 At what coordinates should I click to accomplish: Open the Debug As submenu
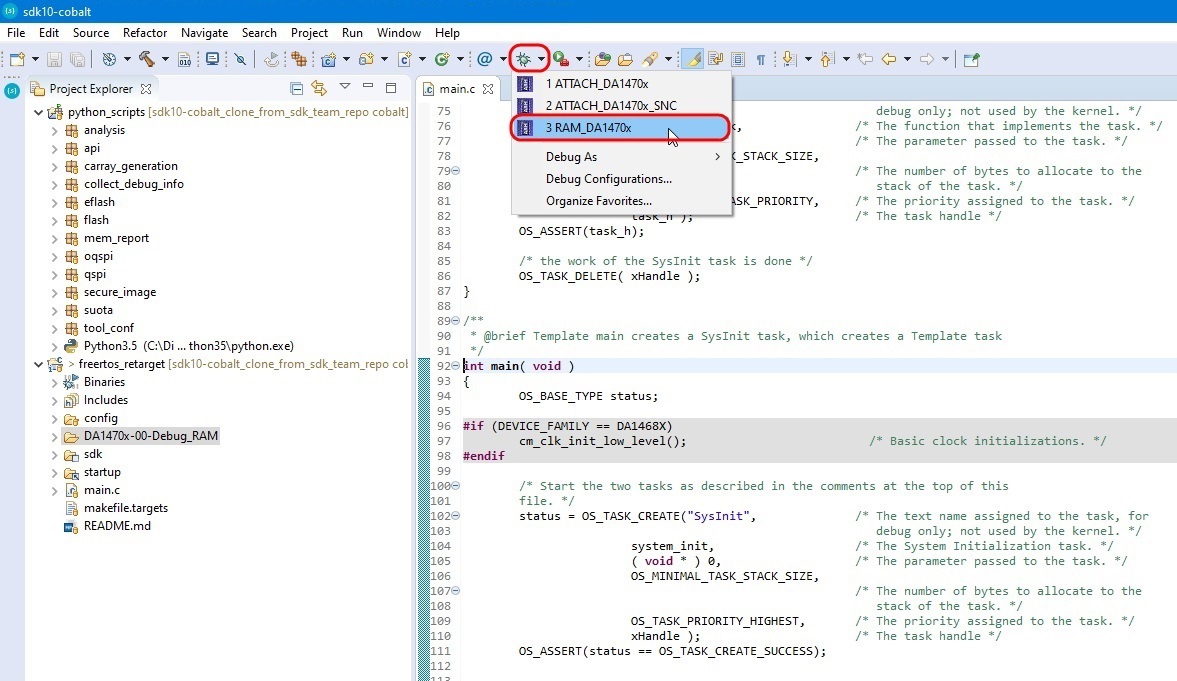pos(622,157)
